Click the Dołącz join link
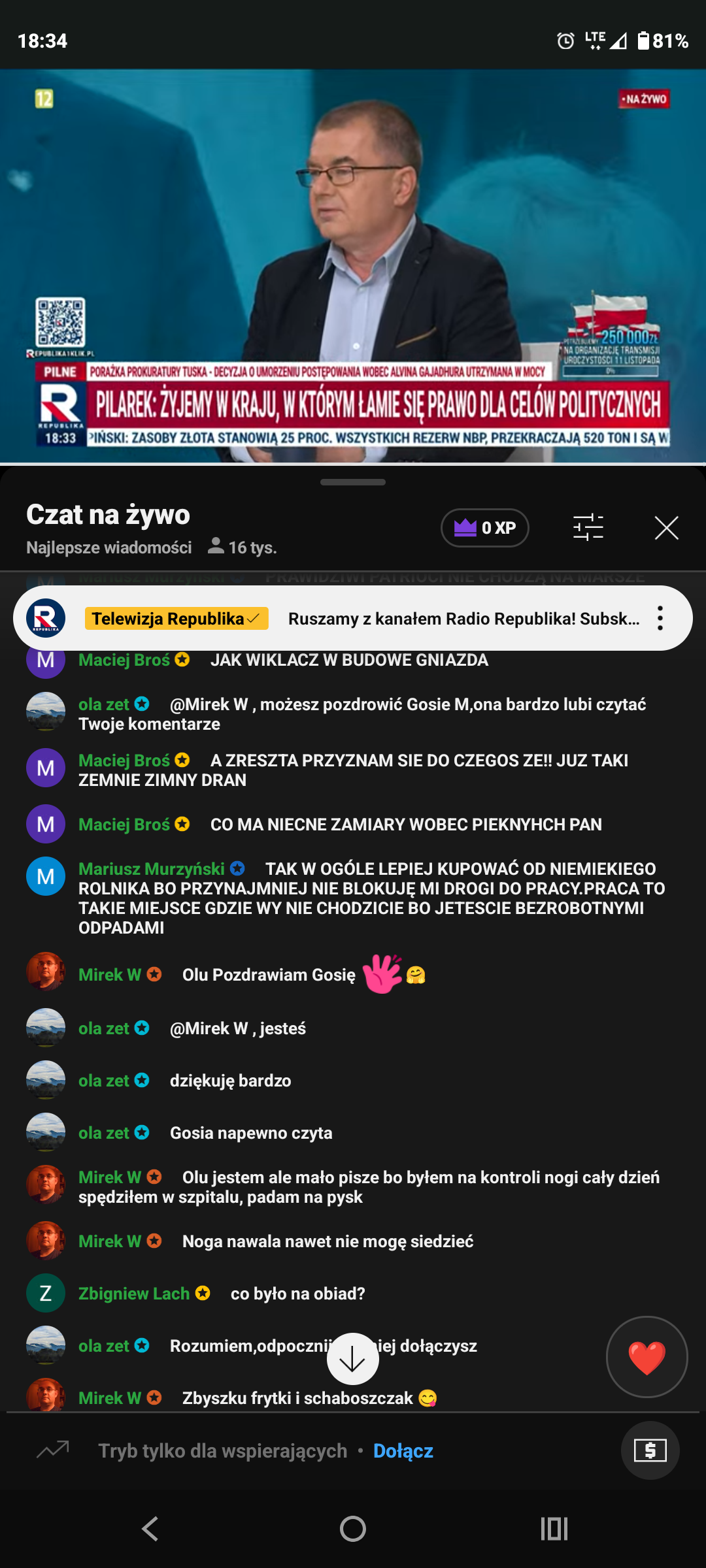Image resolution: width=706 pixels, height=1568 pixels. pos(403,1450)
